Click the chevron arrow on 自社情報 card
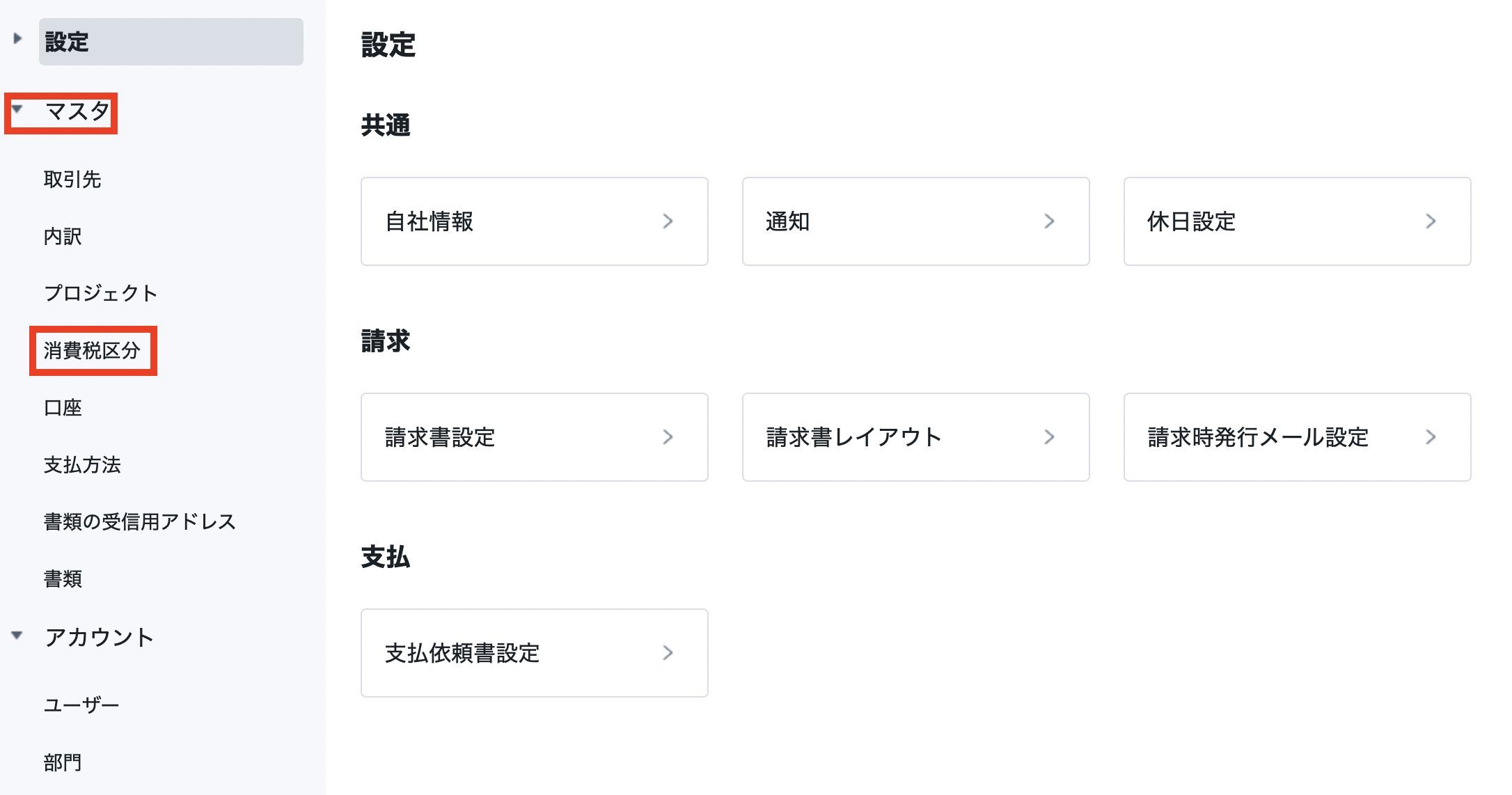Image resolution: width=1512 pixels, height=795 pixels. tap(668, 221)
